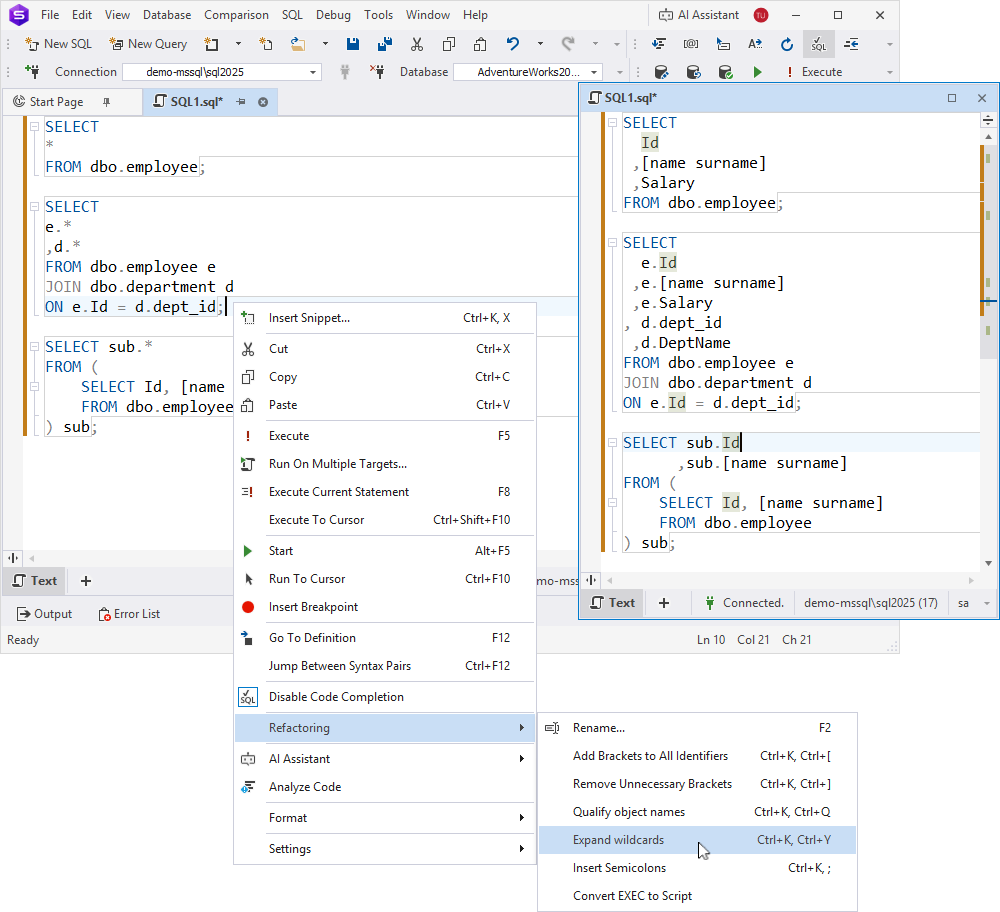Click the New Document icon with star

point(266,44)
